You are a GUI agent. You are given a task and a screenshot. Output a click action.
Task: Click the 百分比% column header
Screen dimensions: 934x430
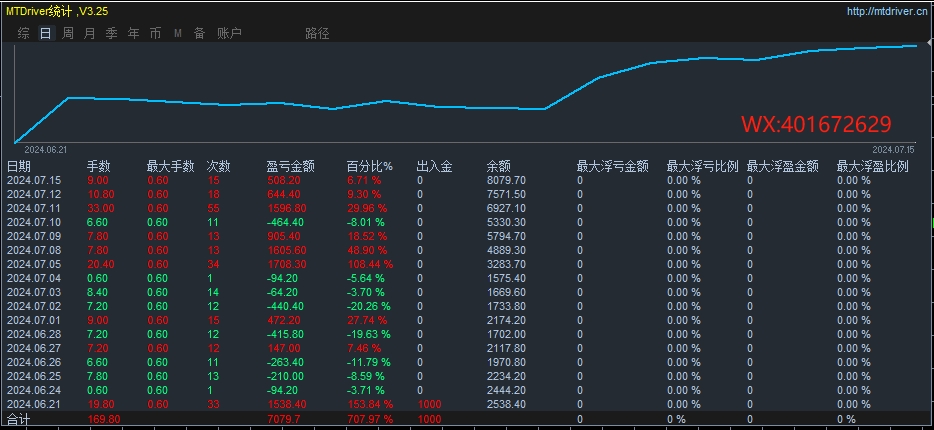click(370, 167)
